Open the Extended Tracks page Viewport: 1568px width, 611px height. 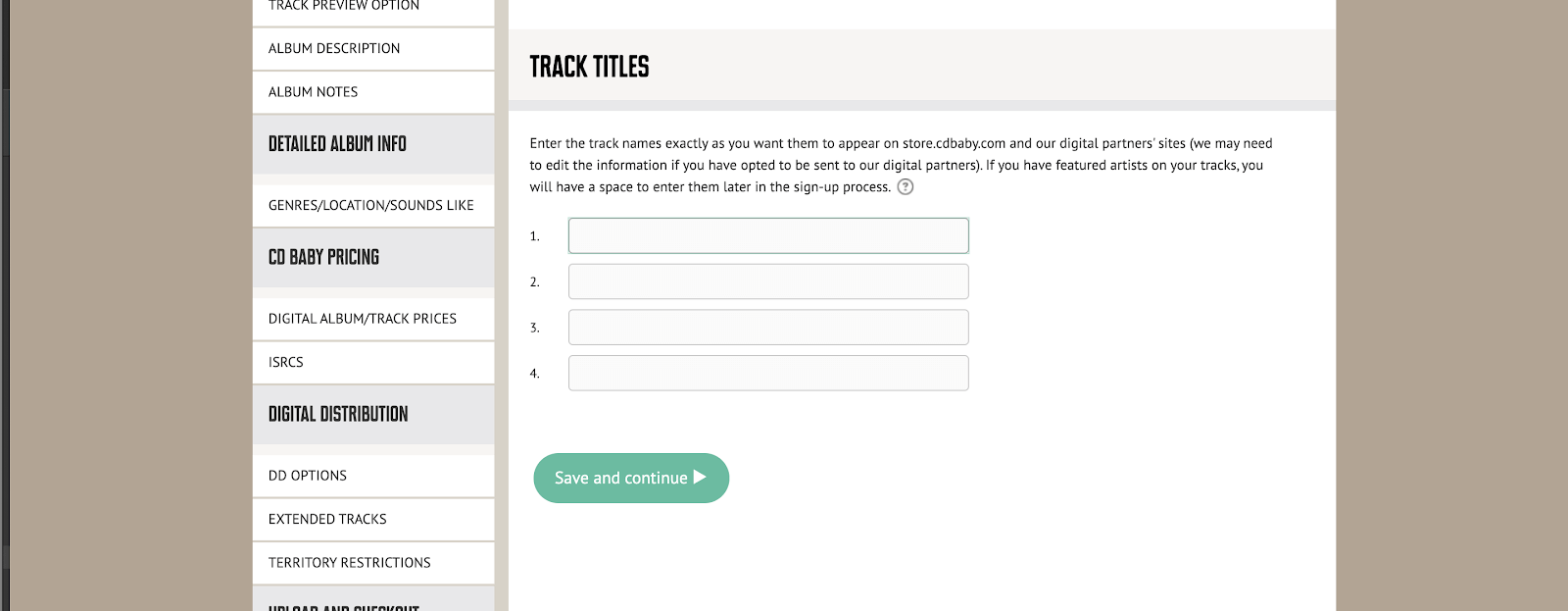click(327, 520)
